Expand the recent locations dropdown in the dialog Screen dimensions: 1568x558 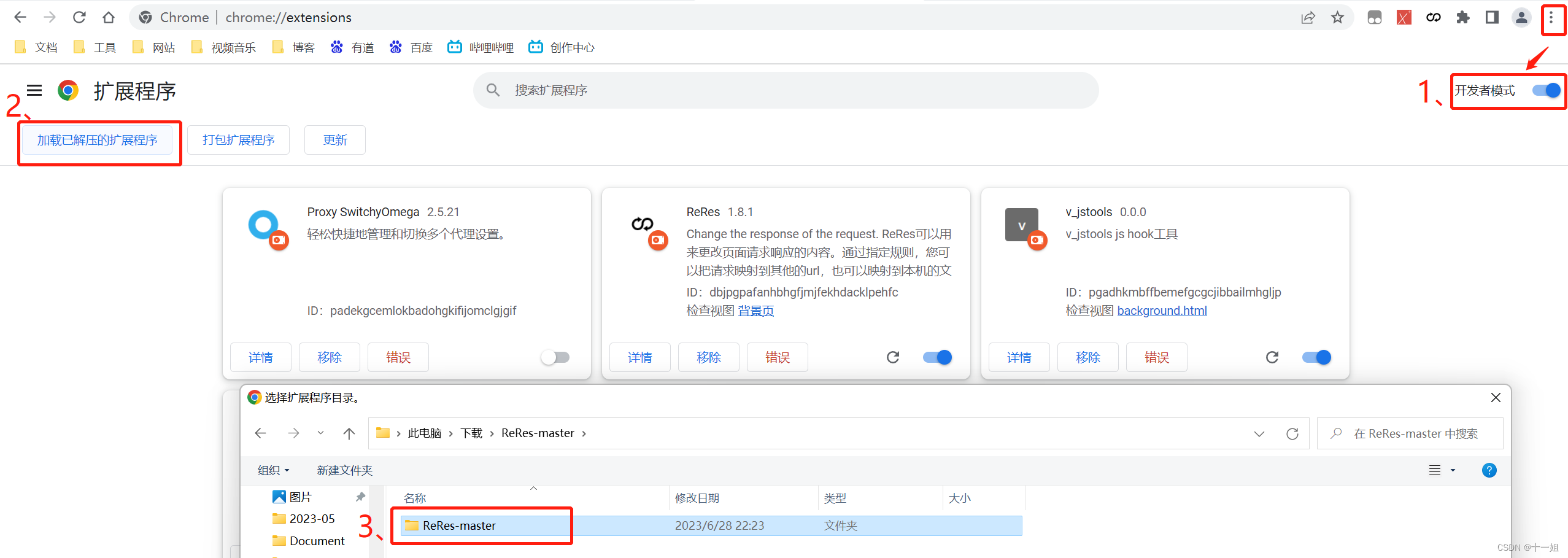tap(320, 433)
